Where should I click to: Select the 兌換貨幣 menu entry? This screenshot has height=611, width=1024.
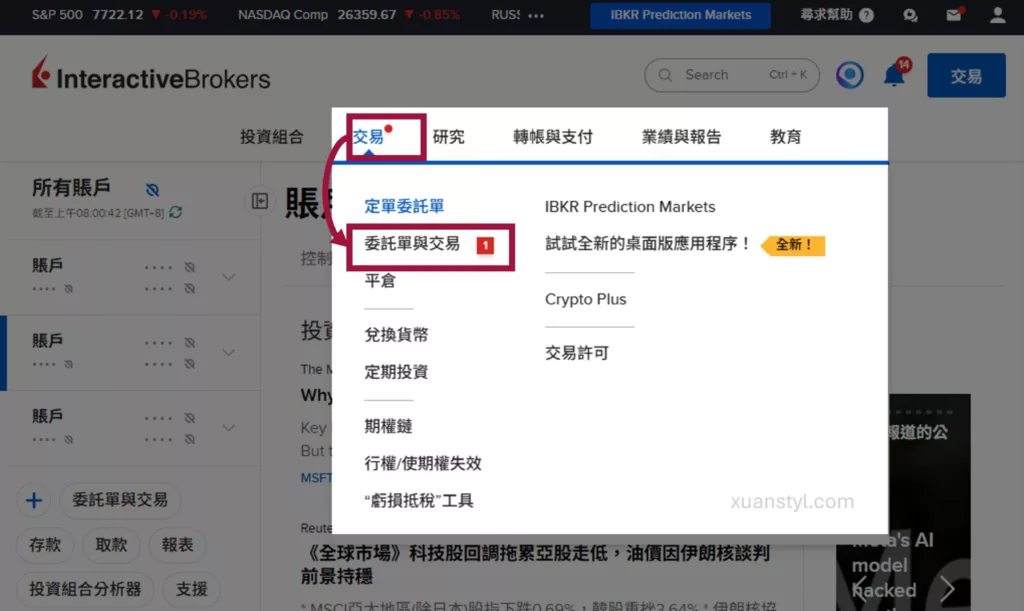pos(396,334)
